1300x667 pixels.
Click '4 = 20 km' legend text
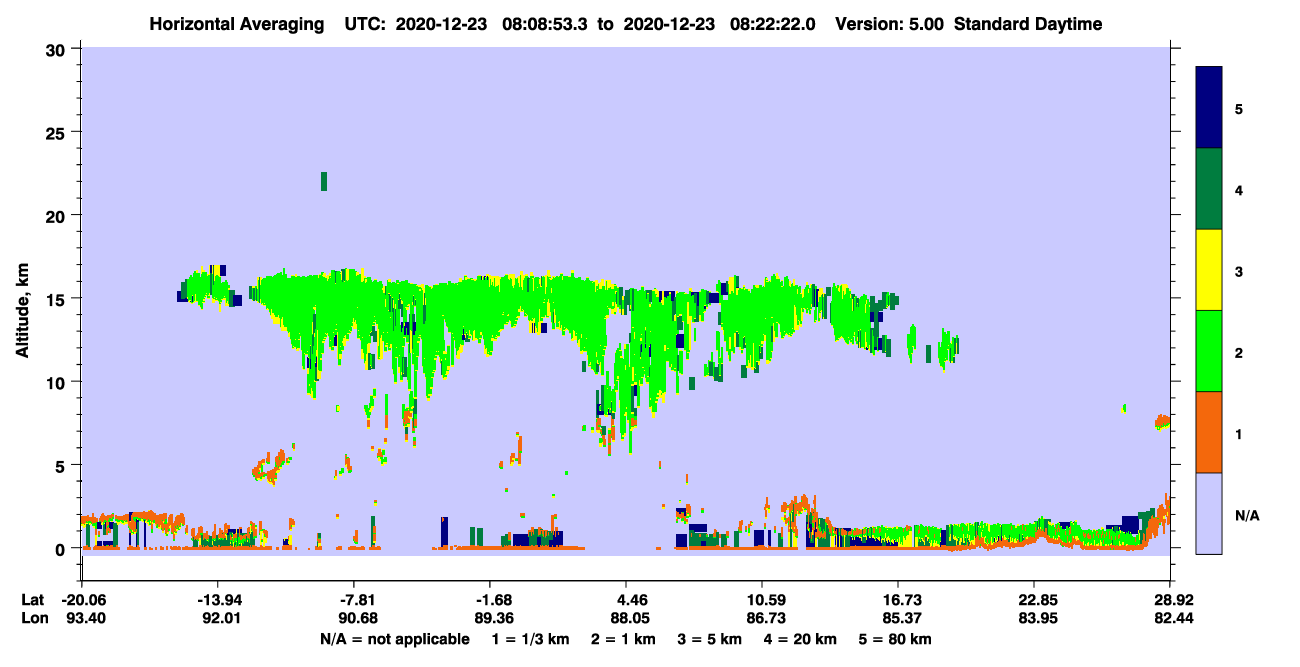798,639
